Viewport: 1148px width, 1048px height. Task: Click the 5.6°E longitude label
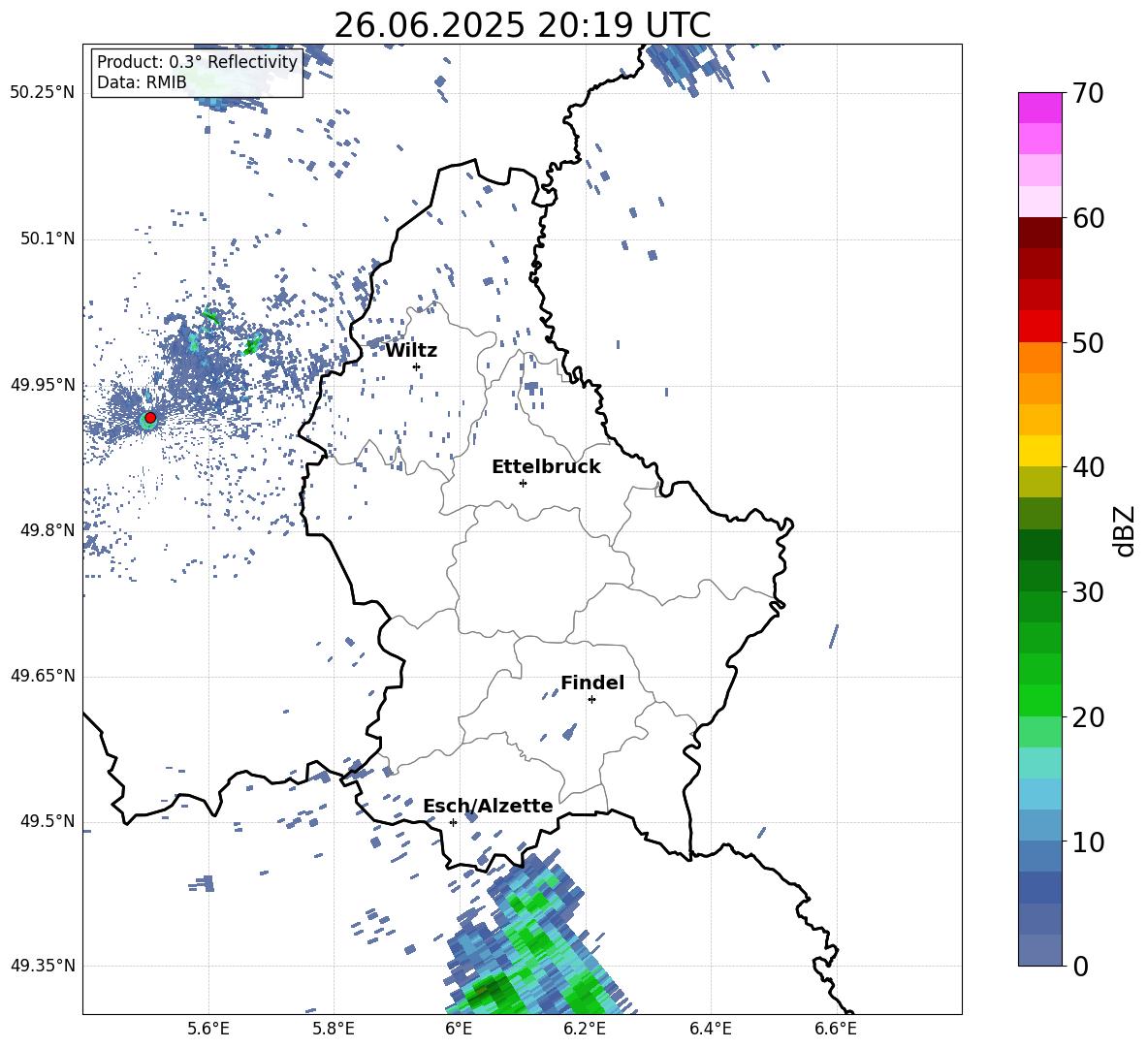pos(208,1029)
